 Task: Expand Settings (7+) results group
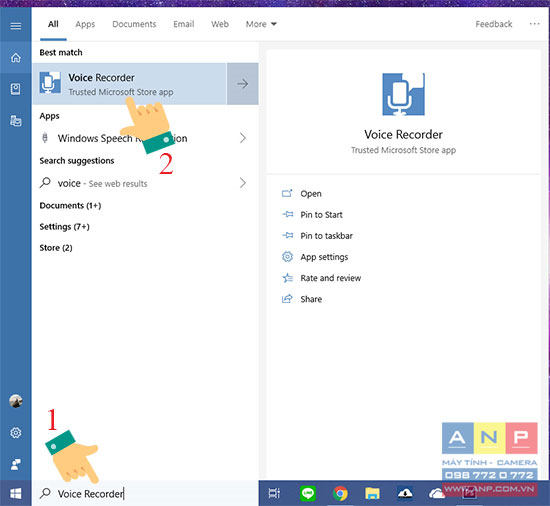[65, 227]
